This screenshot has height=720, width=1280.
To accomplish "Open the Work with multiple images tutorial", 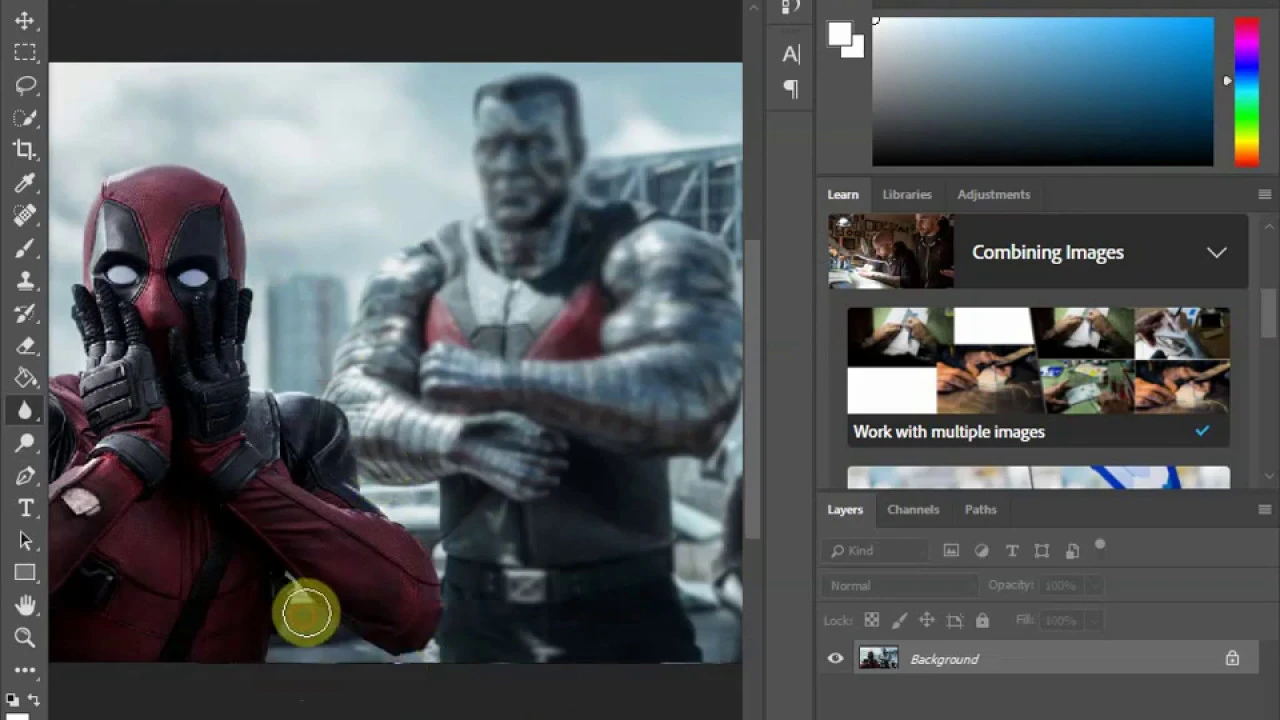I will pos(1038,376).
